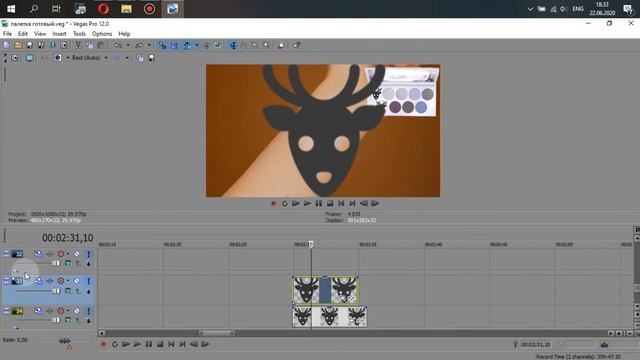Click Preview on External Monitor icon
The height and width of the screenshot is (360, 640).
click(x=29, y=58)
